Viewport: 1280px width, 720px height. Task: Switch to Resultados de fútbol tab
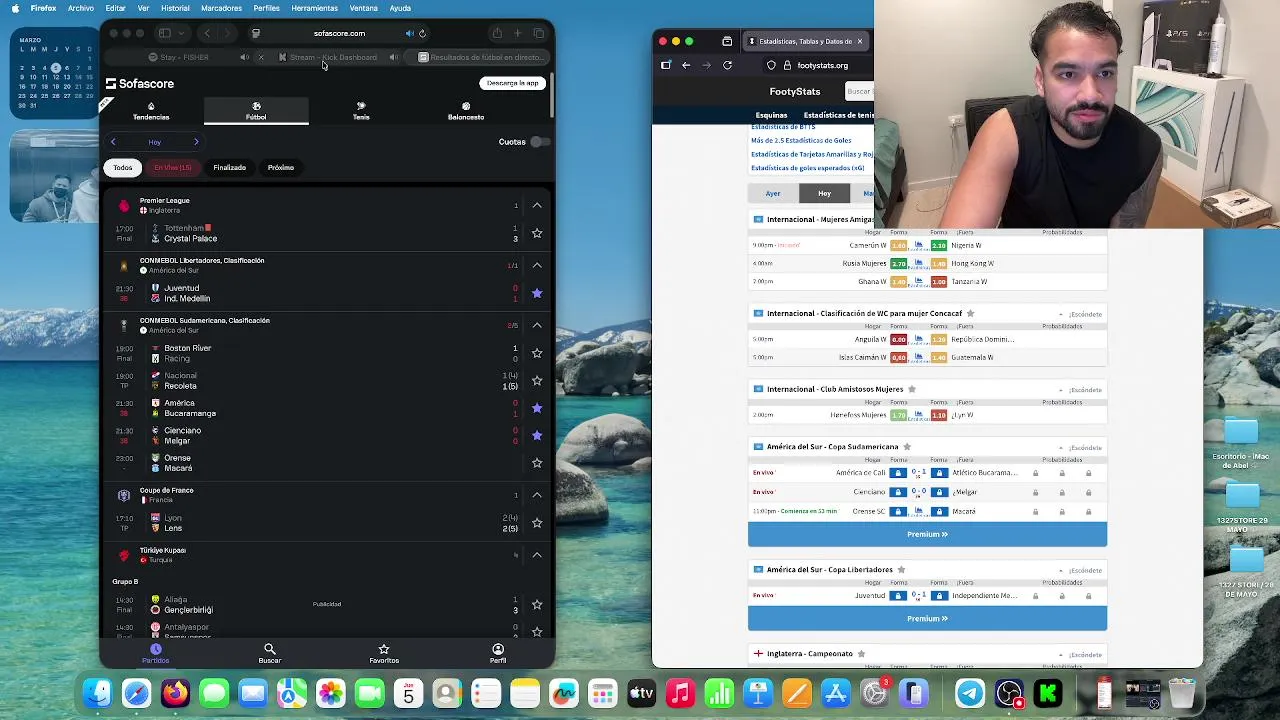[480, 57]
